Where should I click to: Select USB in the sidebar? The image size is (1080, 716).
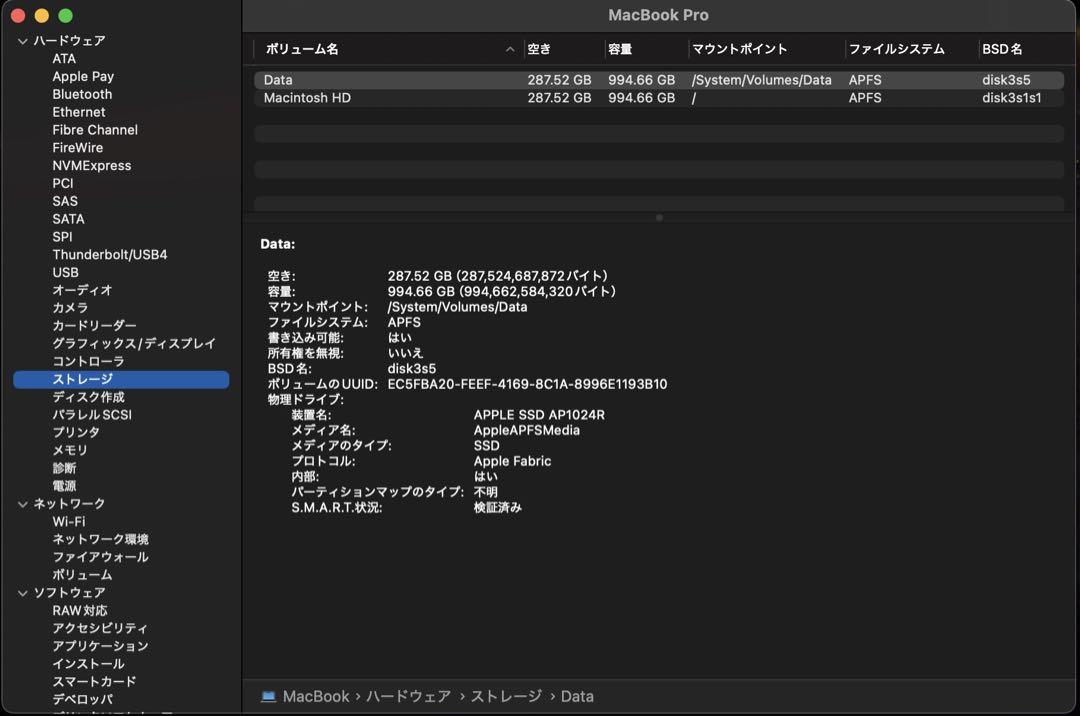65,273
